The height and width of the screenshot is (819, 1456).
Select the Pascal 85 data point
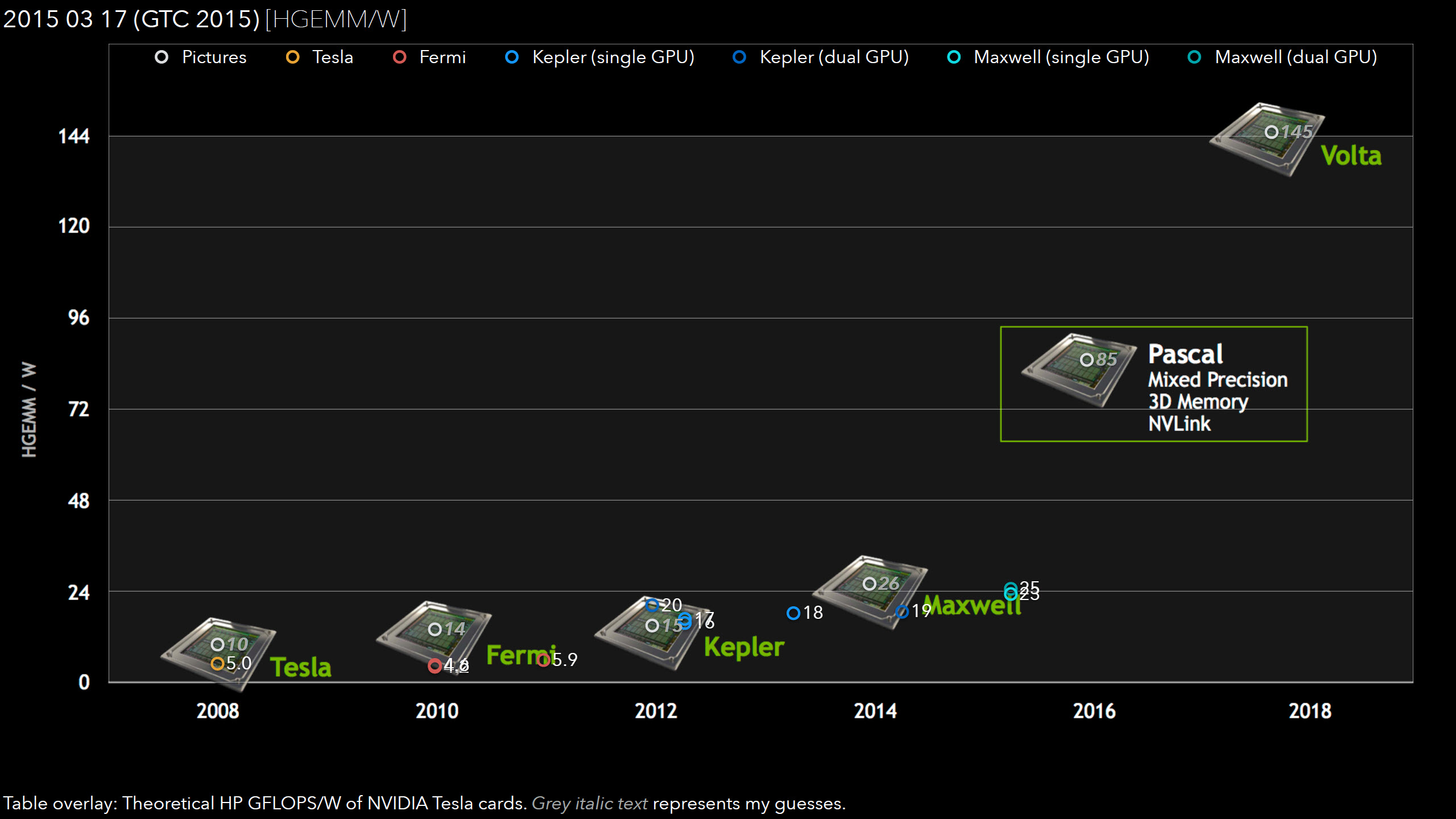tap(1086, 359)
